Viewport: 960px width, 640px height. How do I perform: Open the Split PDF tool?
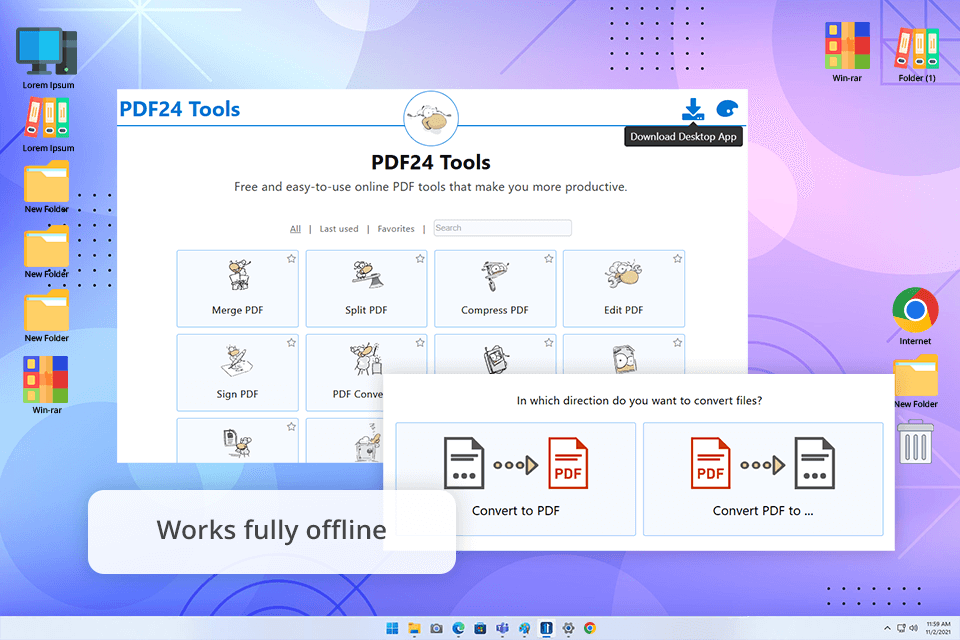point(366,288)
